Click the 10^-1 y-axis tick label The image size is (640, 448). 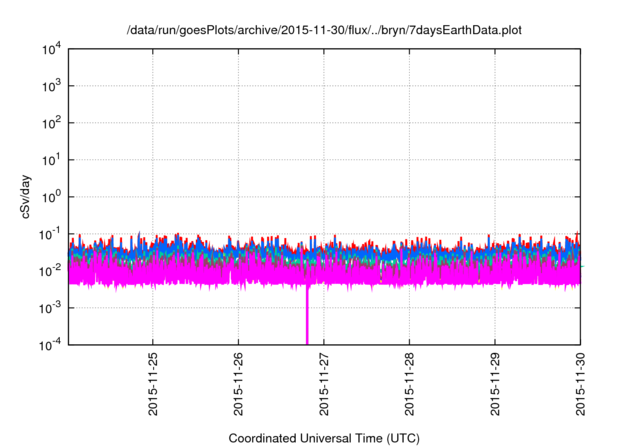[x=50, y=234]
